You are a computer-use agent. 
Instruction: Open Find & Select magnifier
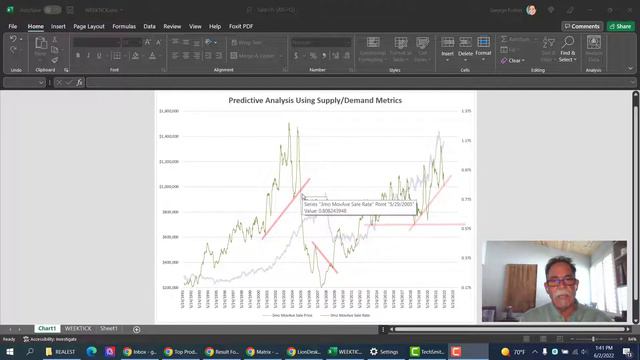(567, 49)
